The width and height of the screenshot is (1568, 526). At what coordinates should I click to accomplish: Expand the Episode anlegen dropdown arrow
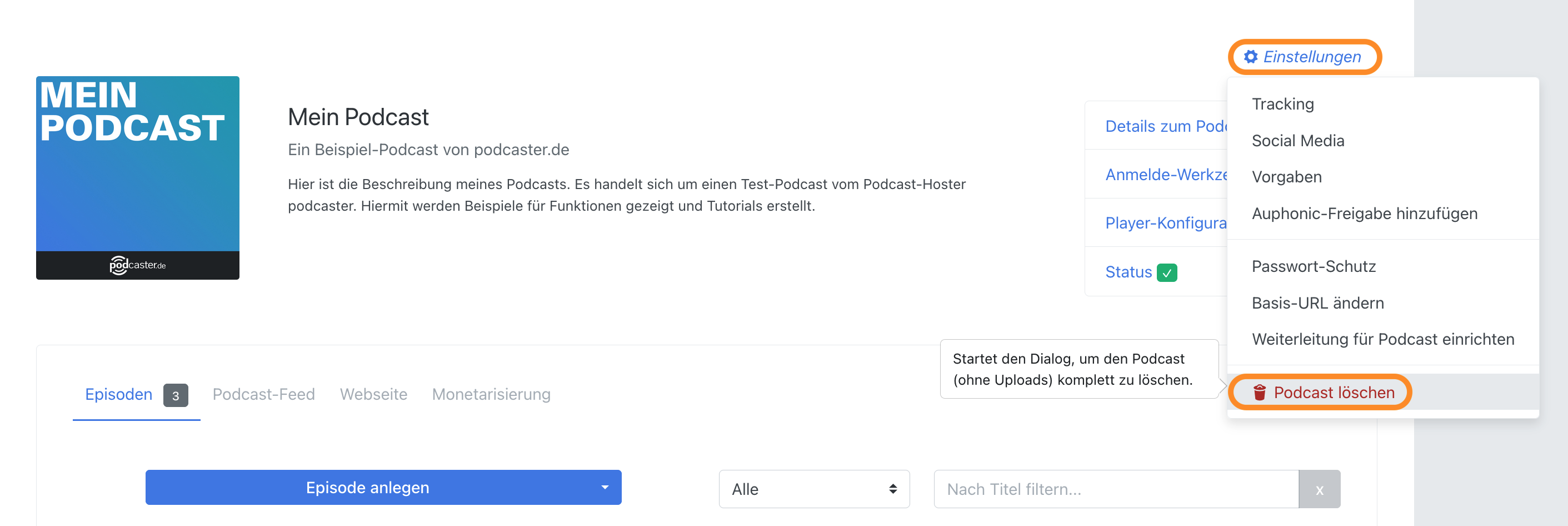(605, 487)
